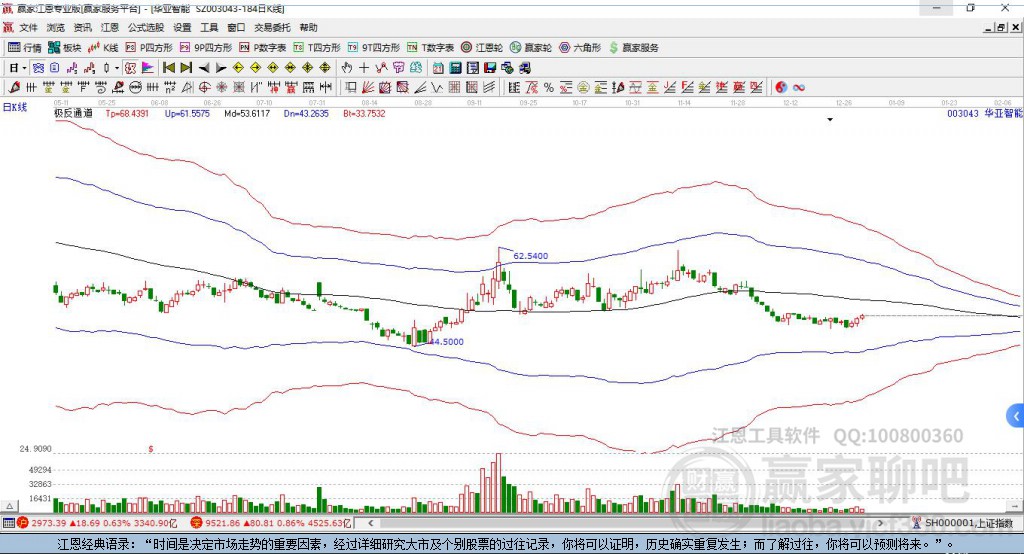Open the 9T四方形 tool
The image size is (1024, 554).
[x=374, y=48]
